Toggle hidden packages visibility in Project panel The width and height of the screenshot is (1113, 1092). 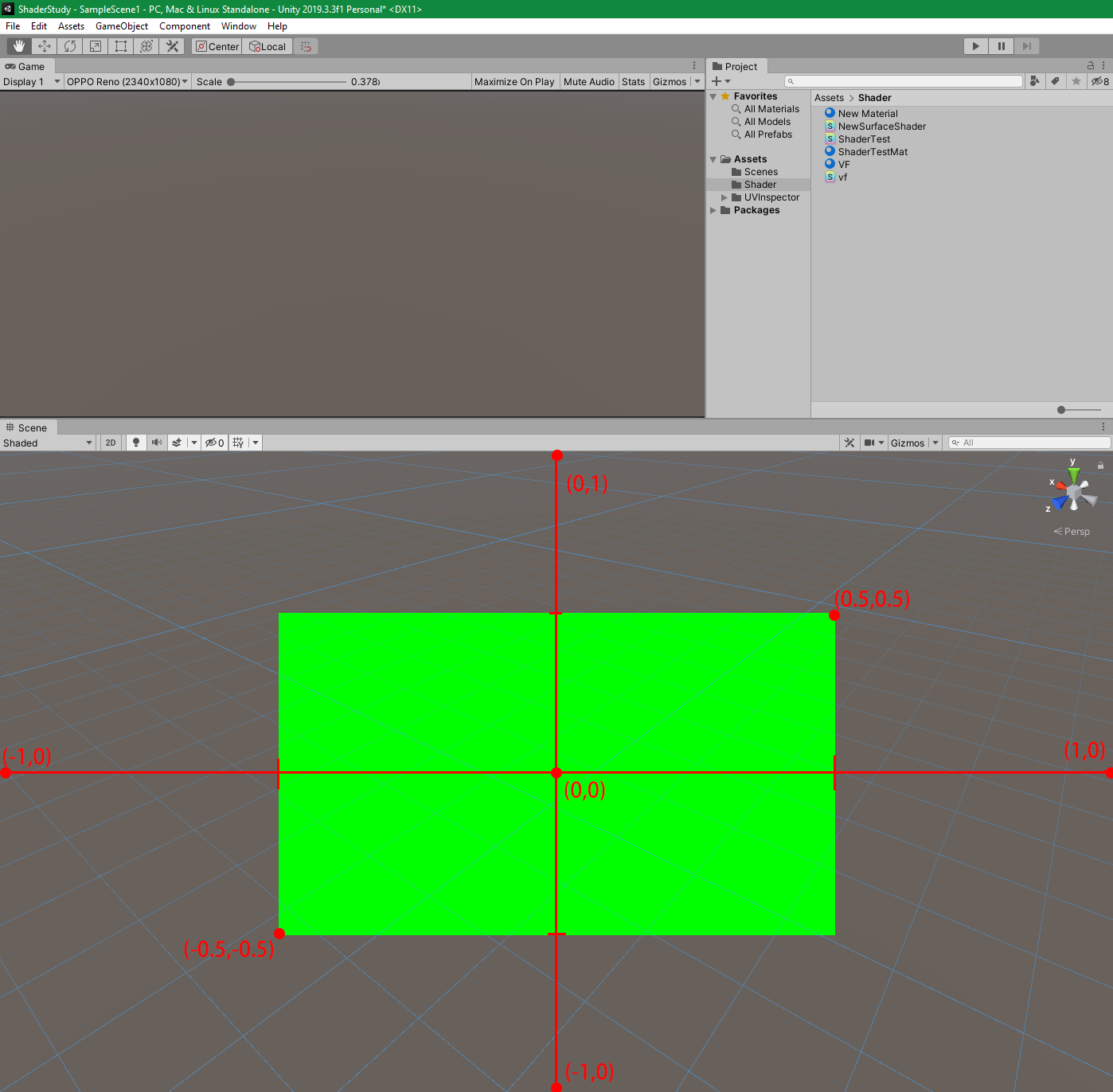point(1100,81)
